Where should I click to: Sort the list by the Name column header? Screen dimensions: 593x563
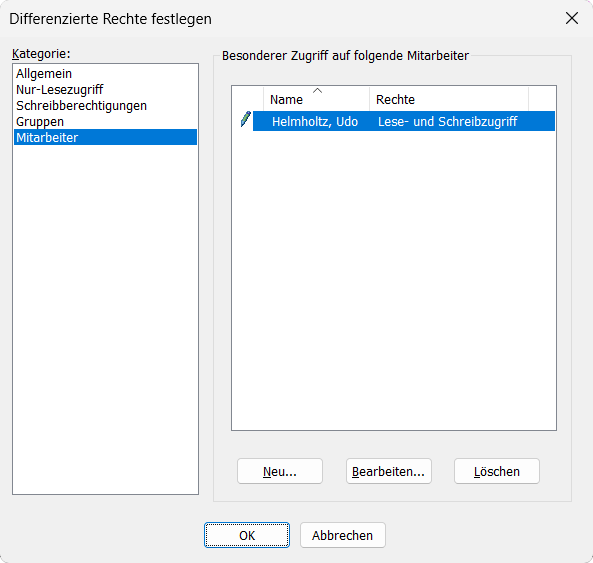coord(317,99)
